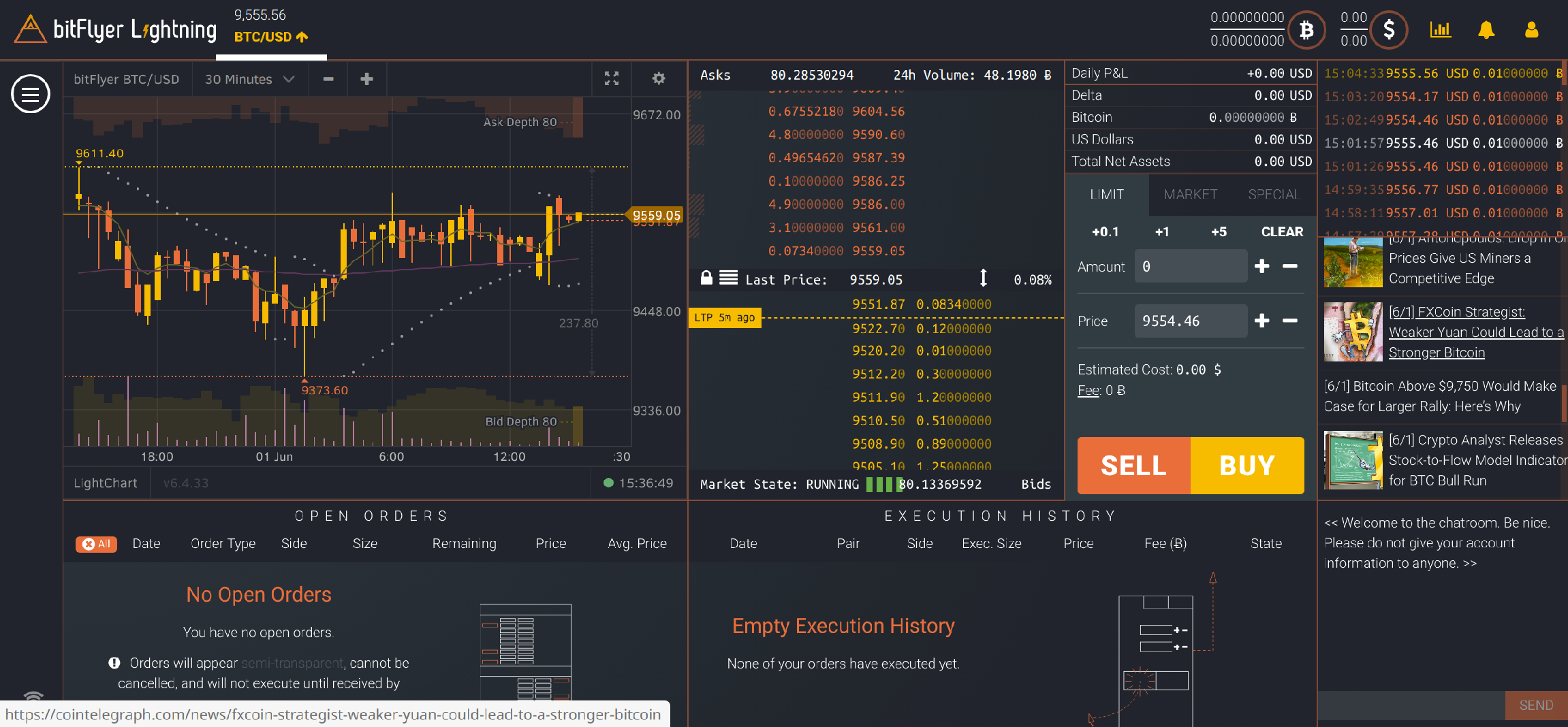The image size is (1568, 727).
Task: Click the BUY button
Action: click(x=1247, y=466)
